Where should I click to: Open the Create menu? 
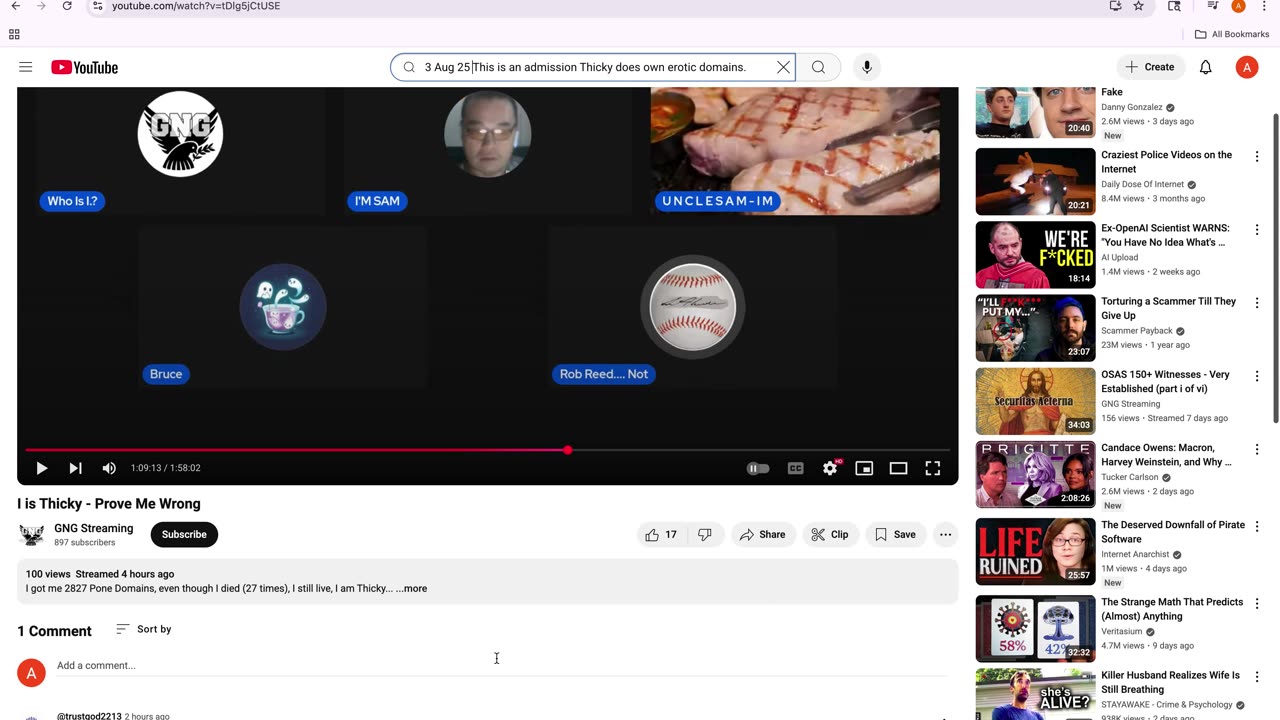click(1150, 67)
